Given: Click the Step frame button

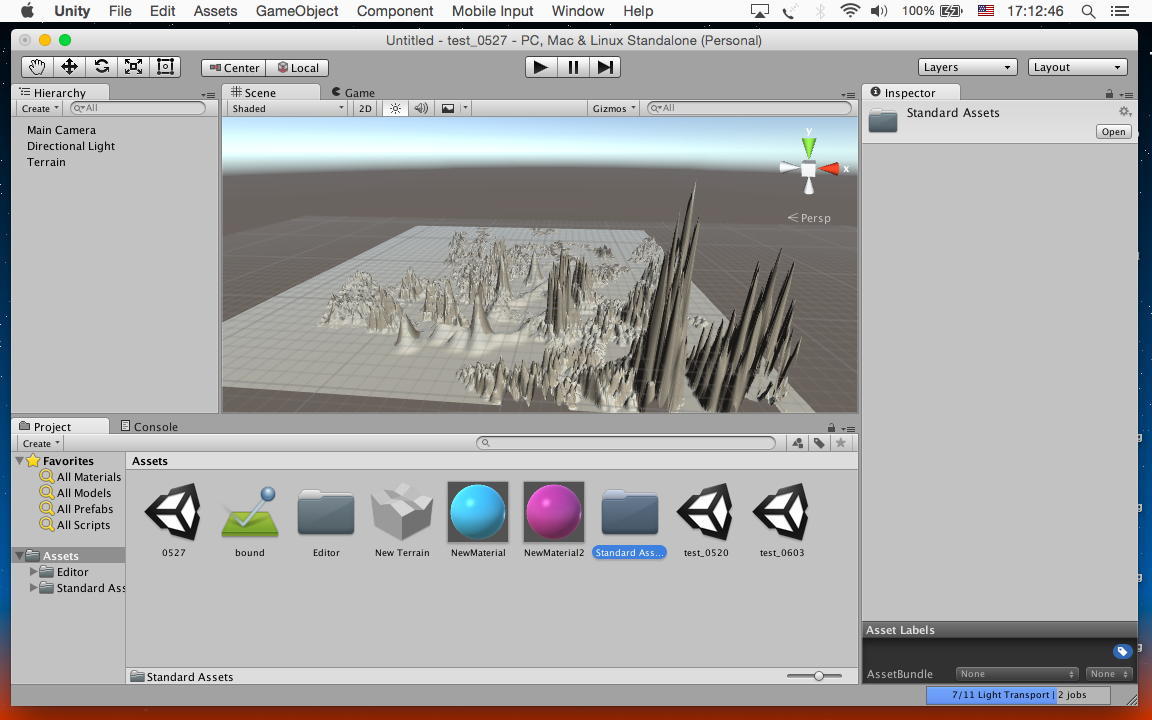Looking at the screenshot, I should click(605, 67).
